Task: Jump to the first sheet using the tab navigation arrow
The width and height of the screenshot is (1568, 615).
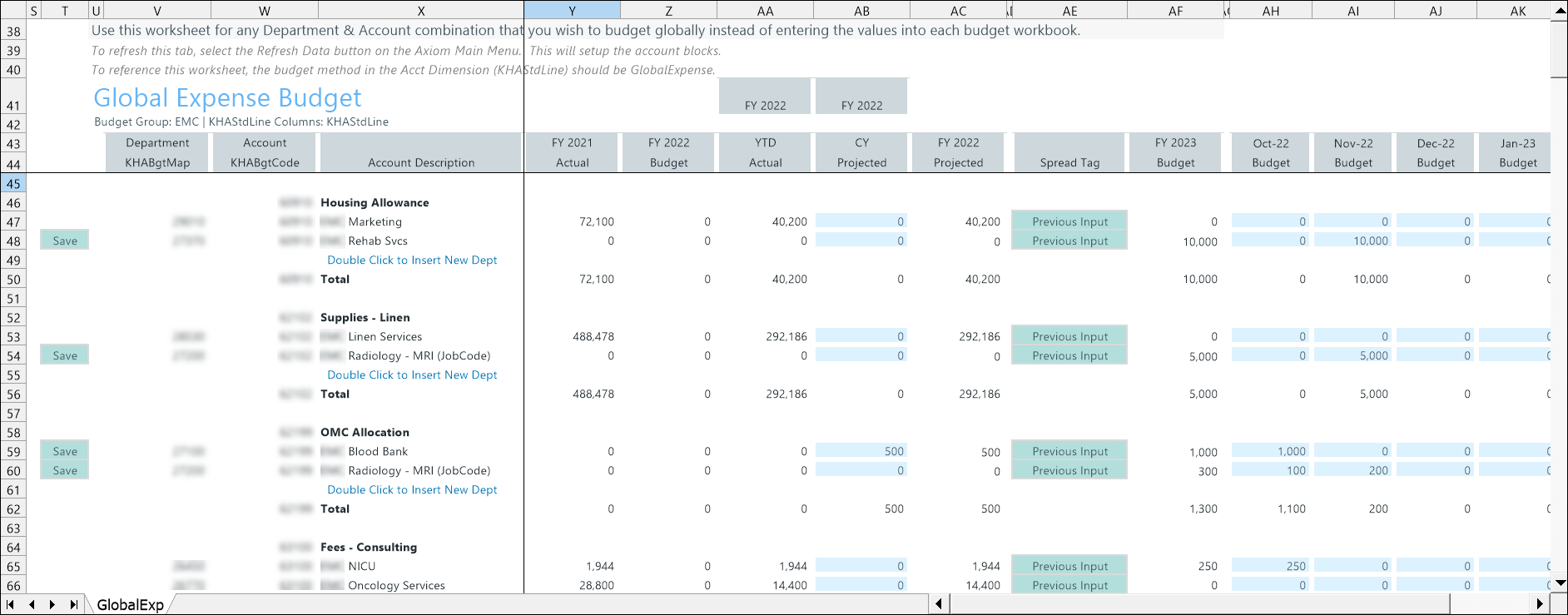Action: tap(11, 604)
